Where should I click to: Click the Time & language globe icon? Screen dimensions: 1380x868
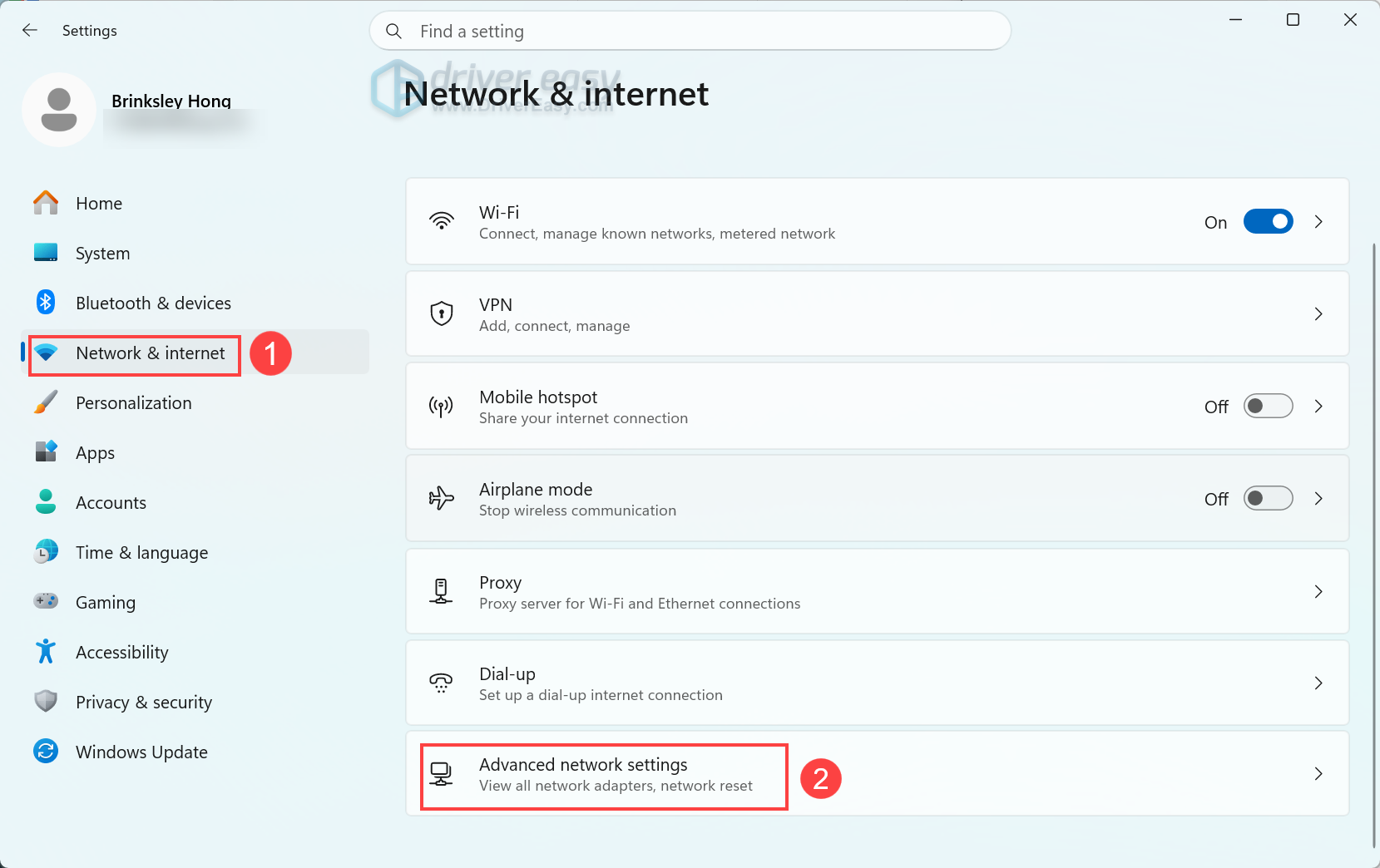coord(46,551)
